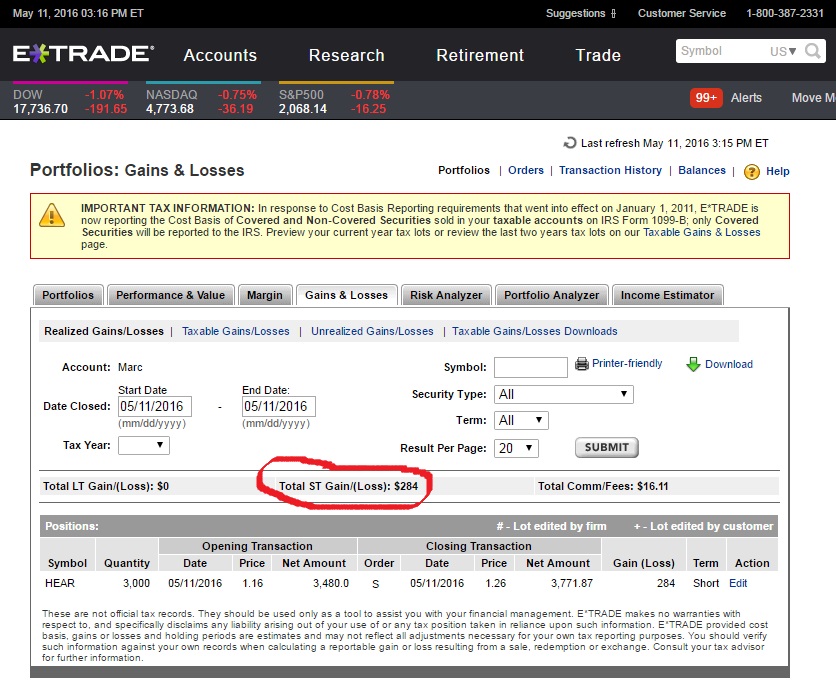Open the Result Per Page dropdown

(x=516, y=448)
